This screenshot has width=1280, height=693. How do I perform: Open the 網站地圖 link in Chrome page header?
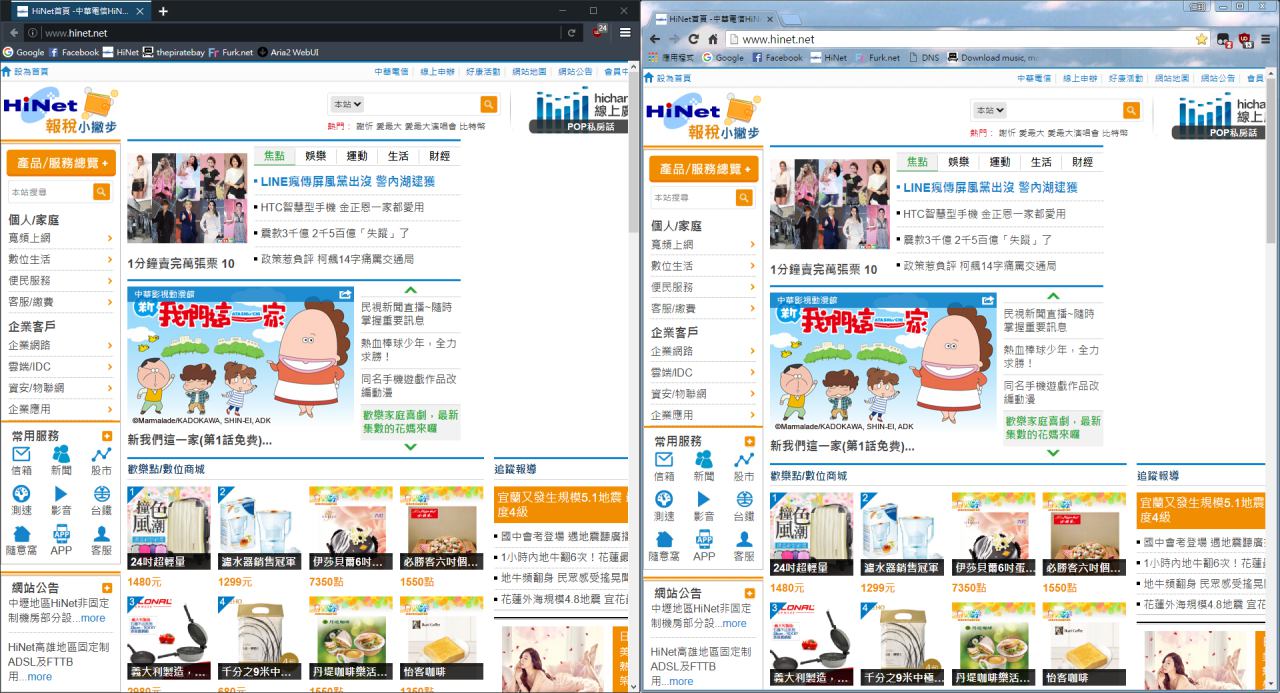point(1173,78)
